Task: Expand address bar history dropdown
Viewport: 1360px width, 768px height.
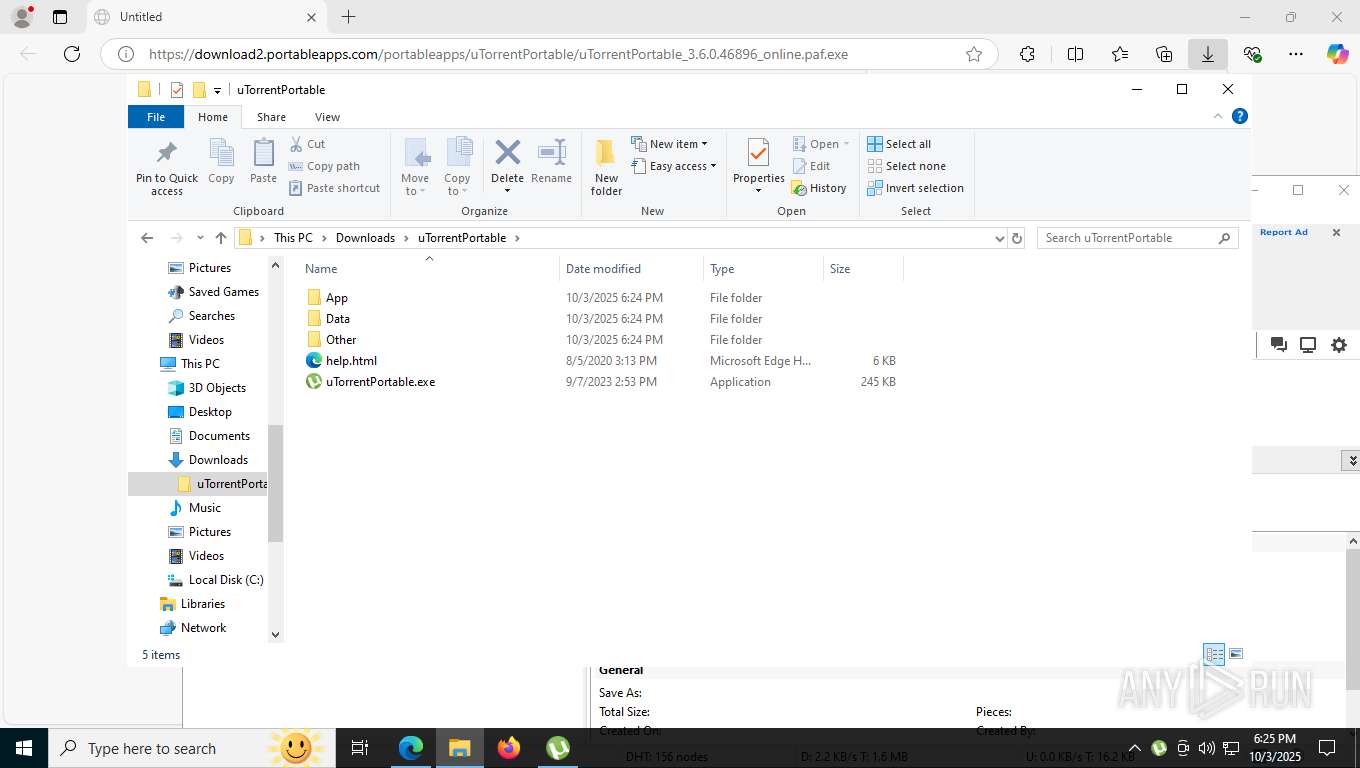Action: (999, 238)
